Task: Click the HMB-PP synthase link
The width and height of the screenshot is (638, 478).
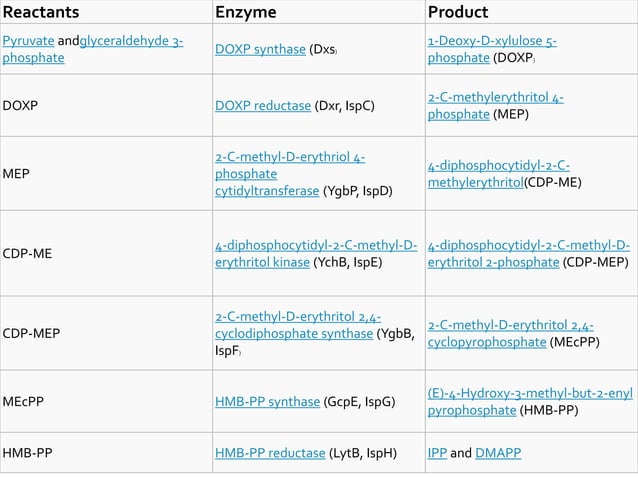Action: coord(267,402)
